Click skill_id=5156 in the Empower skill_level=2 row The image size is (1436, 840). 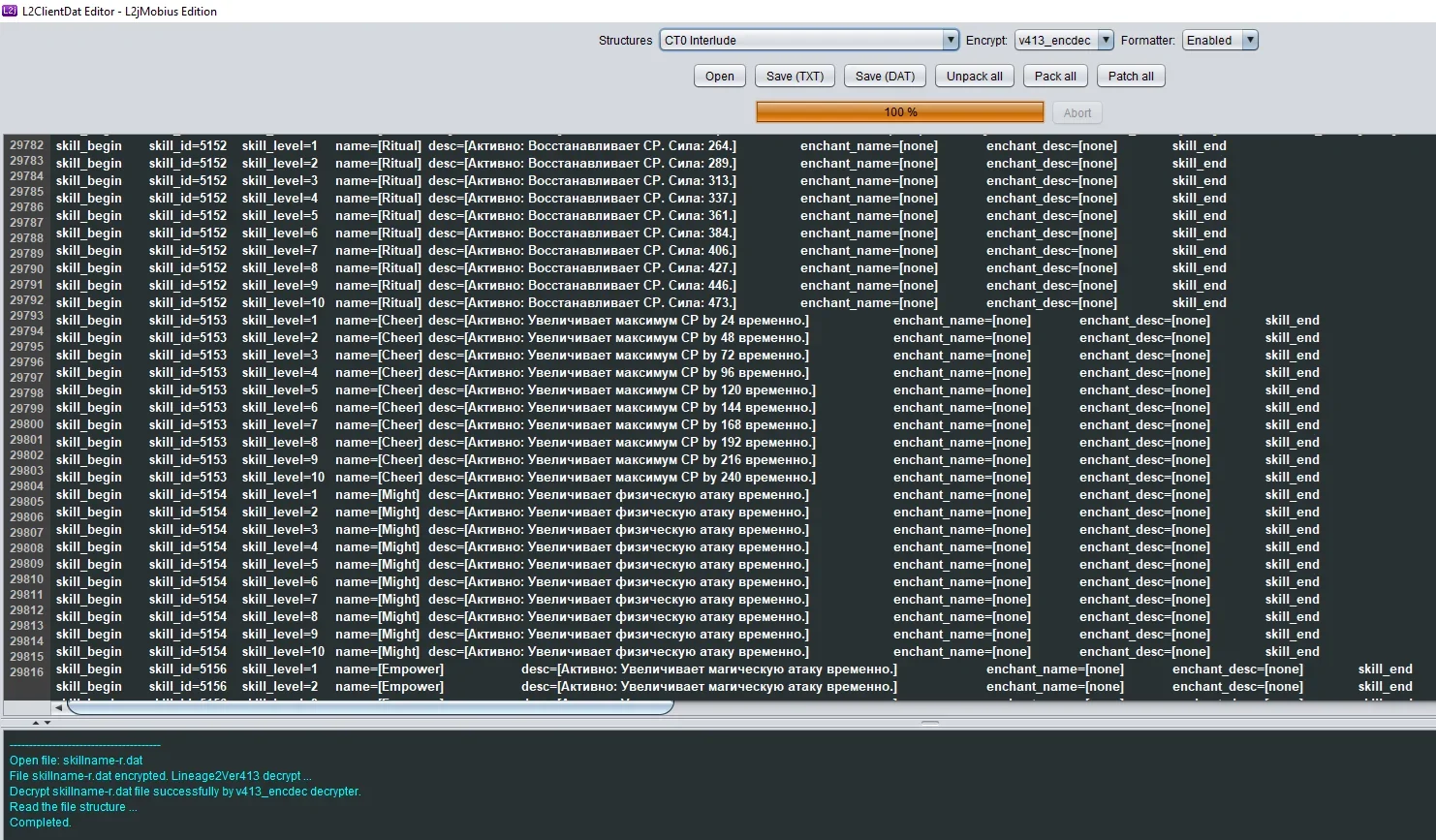[188, 687]
